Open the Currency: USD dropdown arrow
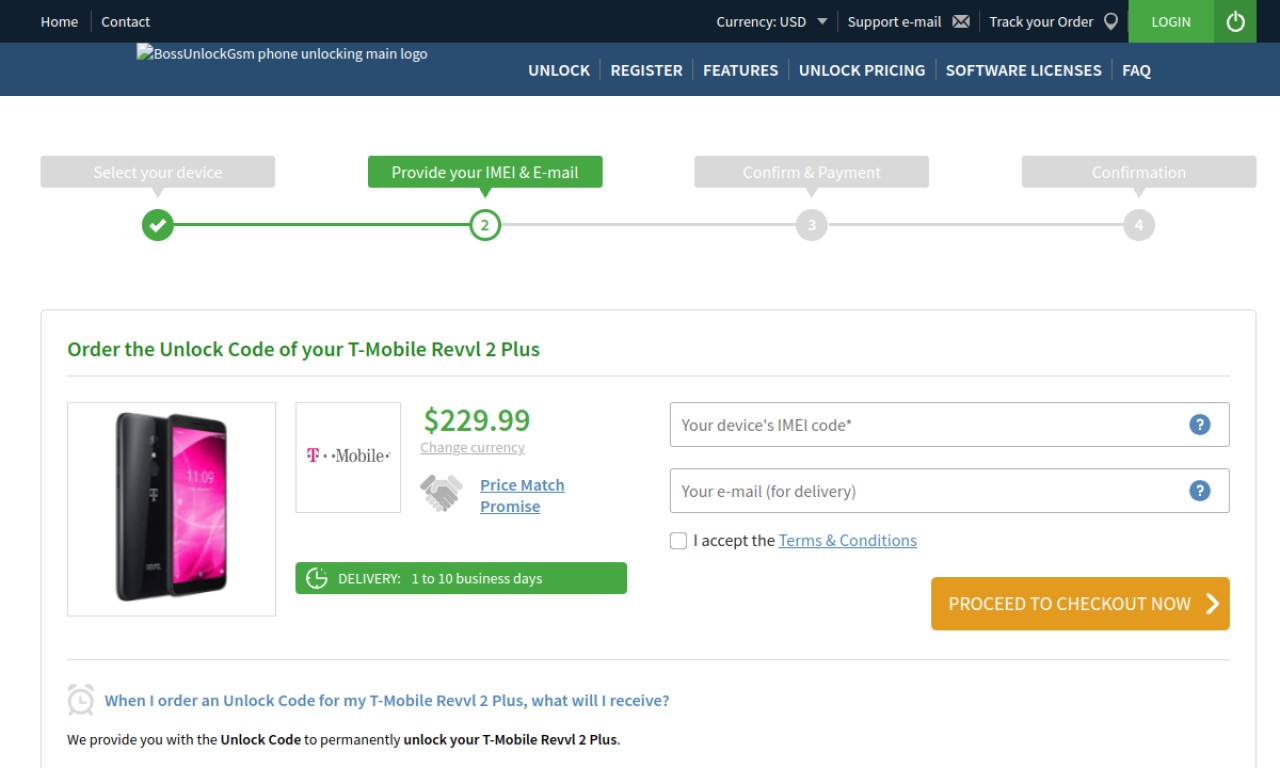This screenshot has height=768, width=1280. click(822, 21)
